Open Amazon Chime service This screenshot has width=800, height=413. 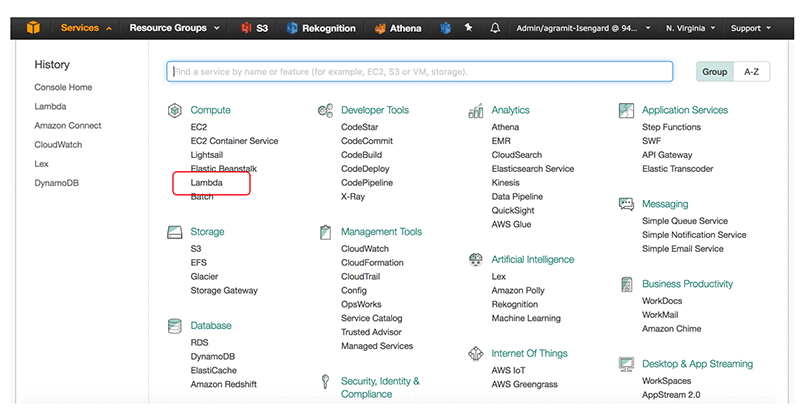(671, 329)
